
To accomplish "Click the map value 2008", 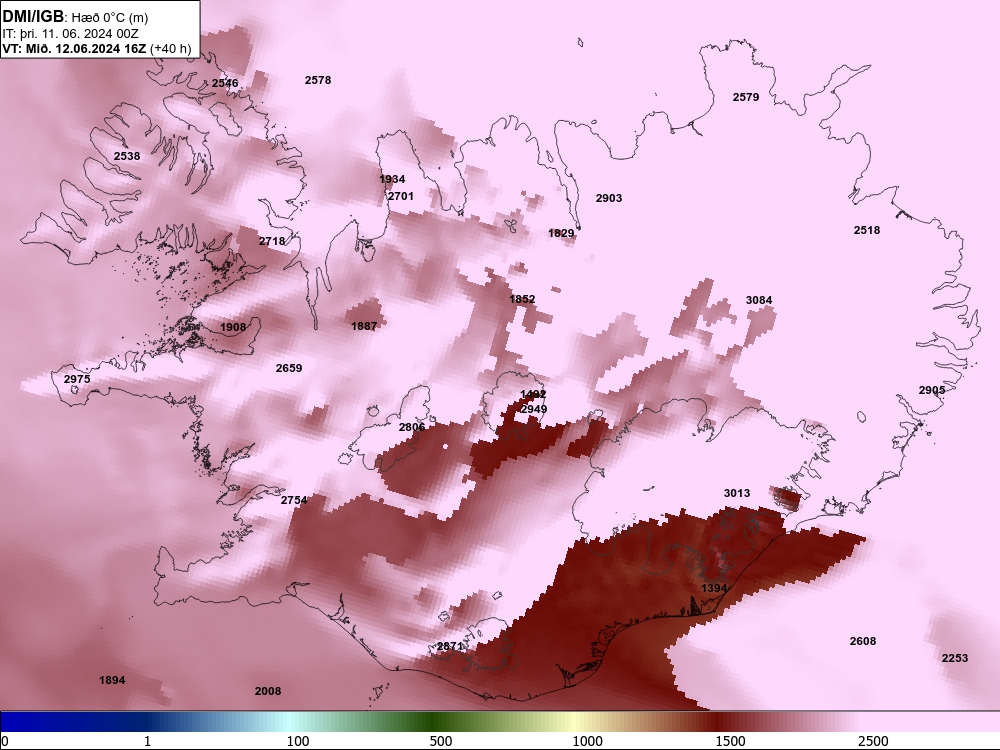I will (x=268, y=691).
